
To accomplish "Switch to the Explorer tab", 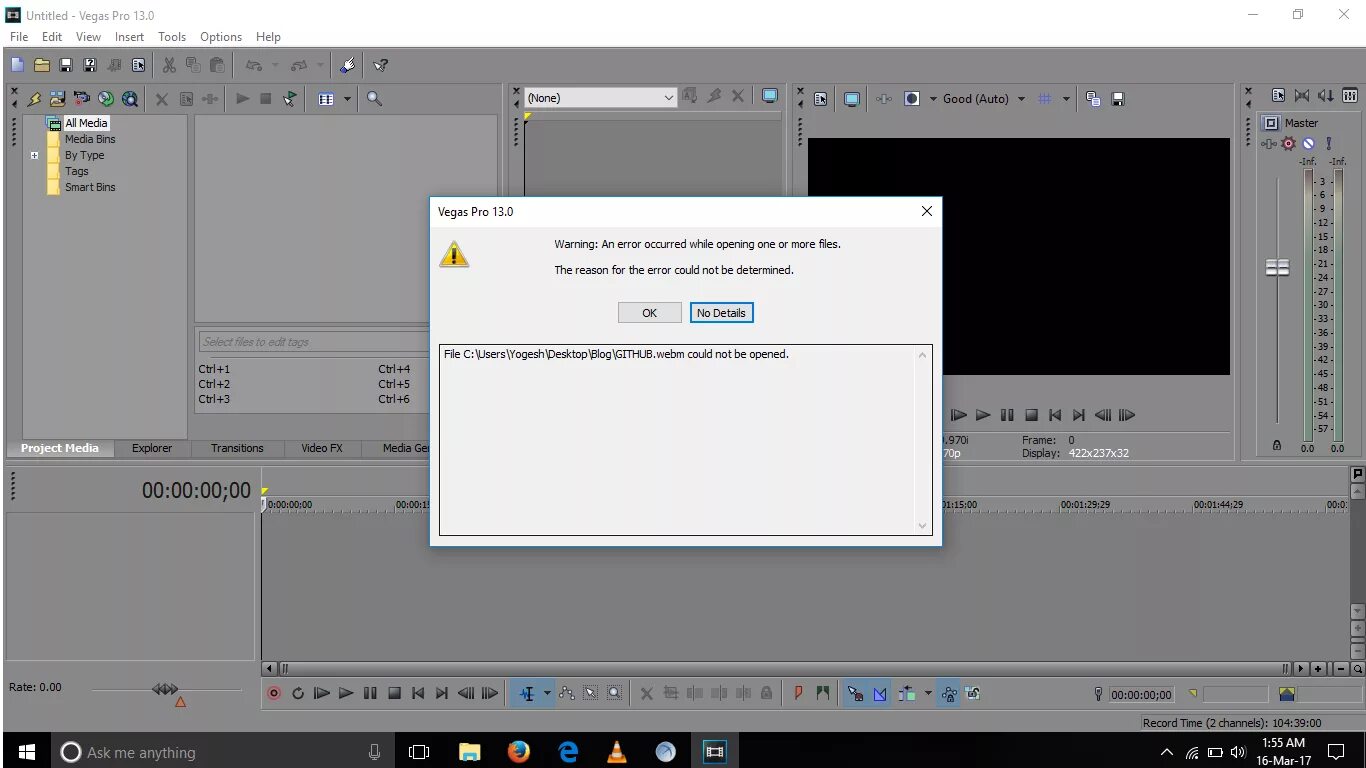I will (152, 448).
